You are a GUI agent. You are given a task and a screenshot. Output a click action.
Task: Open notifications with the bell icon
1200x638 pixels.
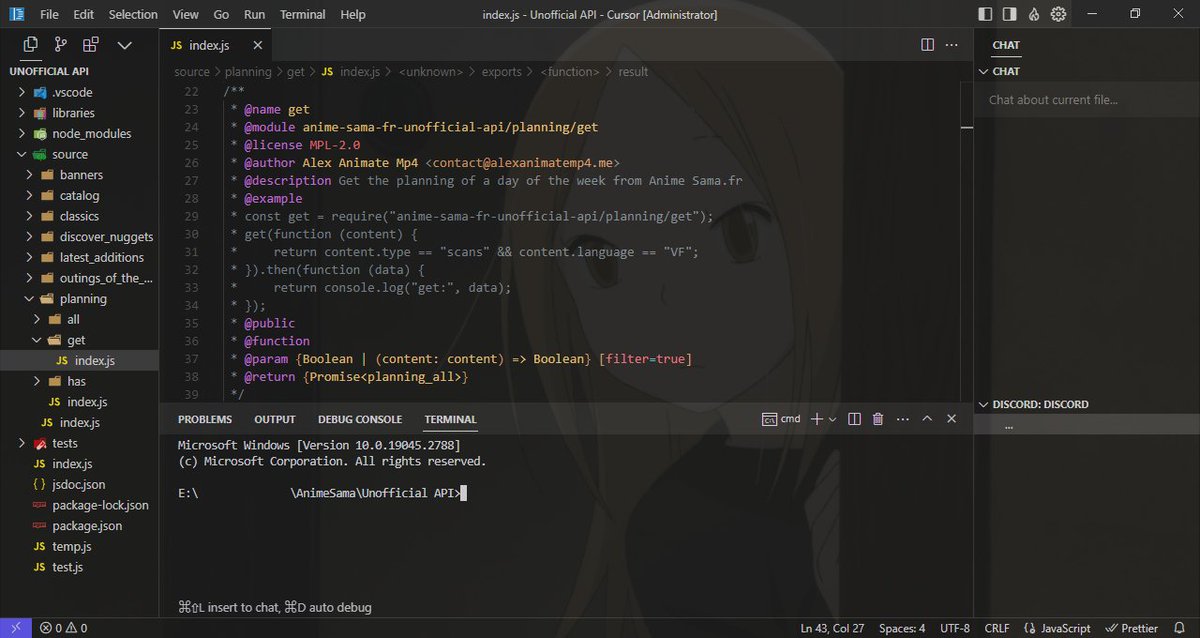click(1180, 628)
